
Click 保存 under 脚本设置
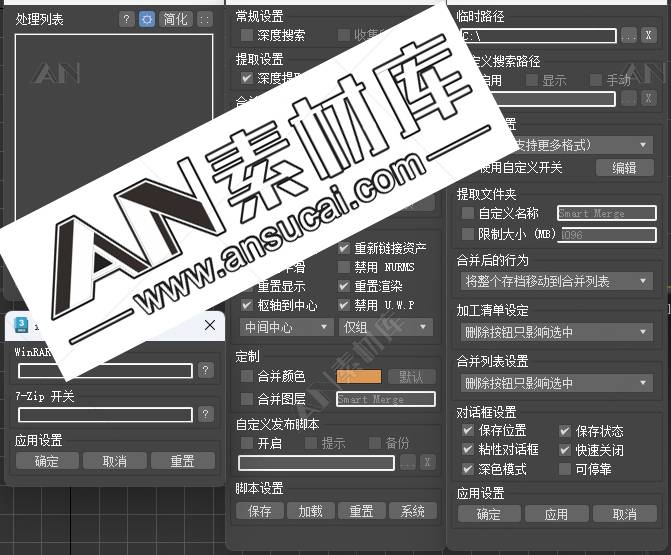259,511
